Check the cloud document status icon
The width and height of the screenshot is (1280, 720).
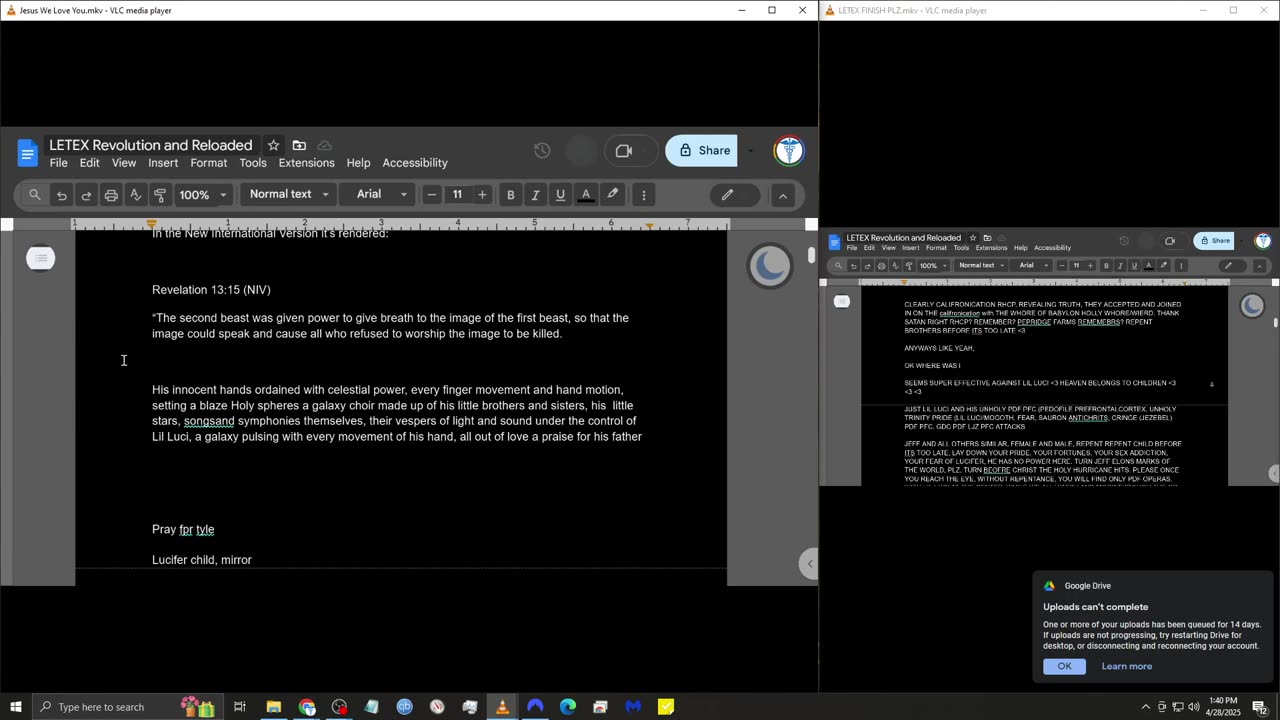324,145
